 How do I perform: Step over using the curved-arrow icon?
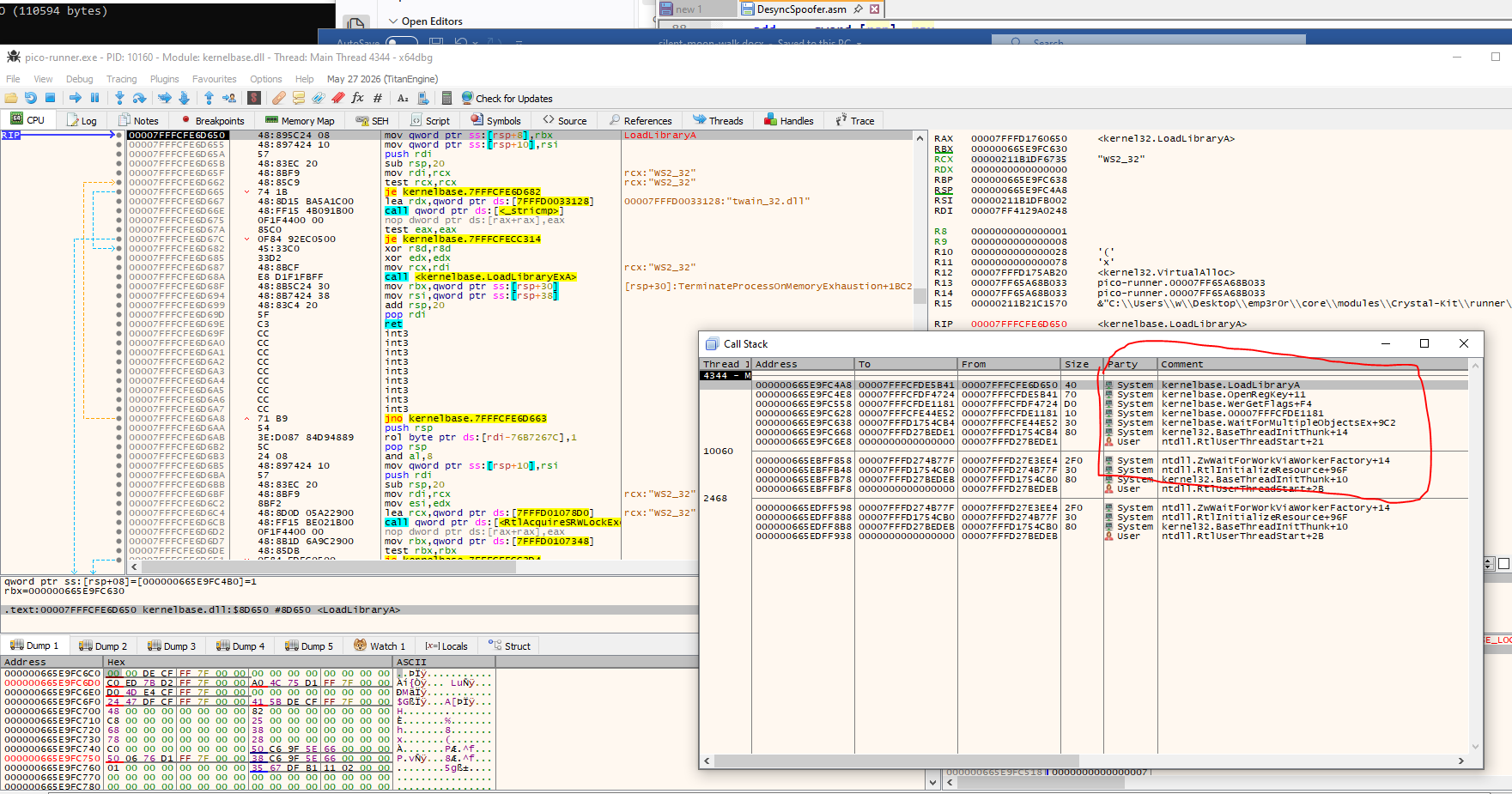point(139,98)
